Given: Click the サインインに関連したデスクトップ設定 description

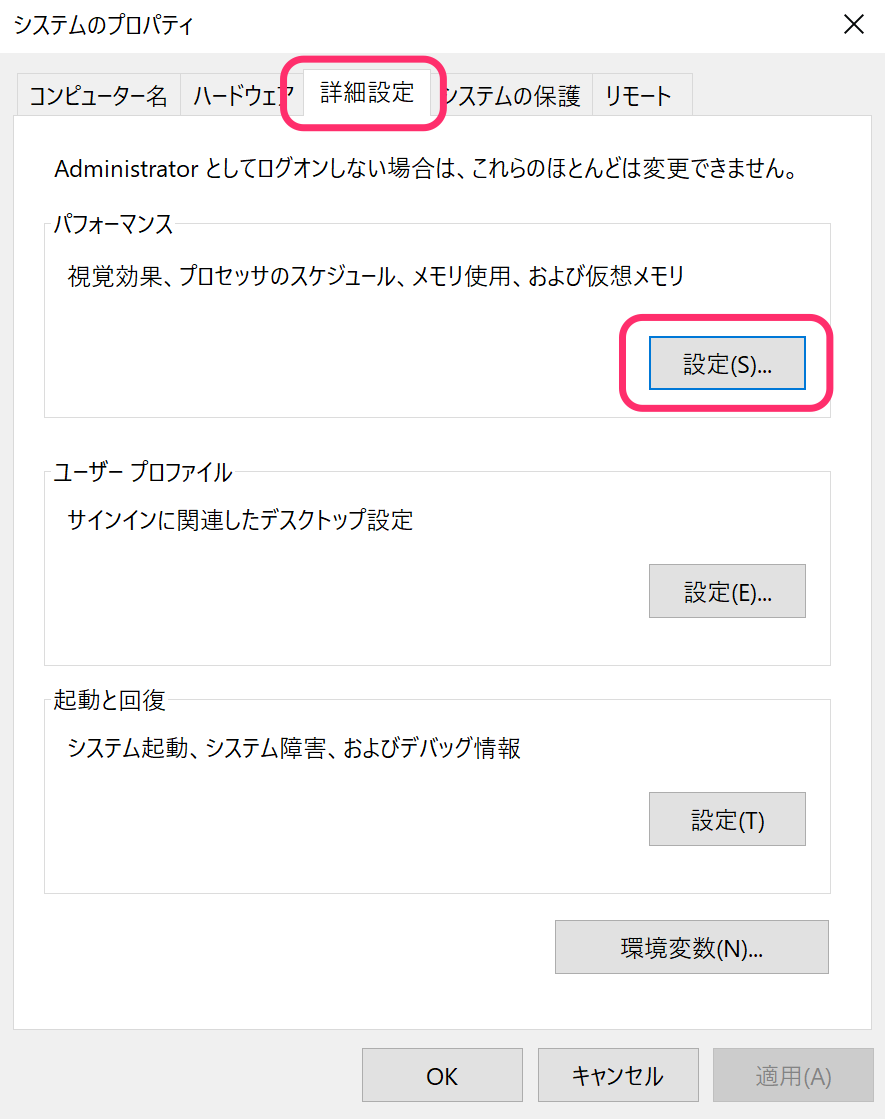Looking at the screenshot, I should [240, 520].
